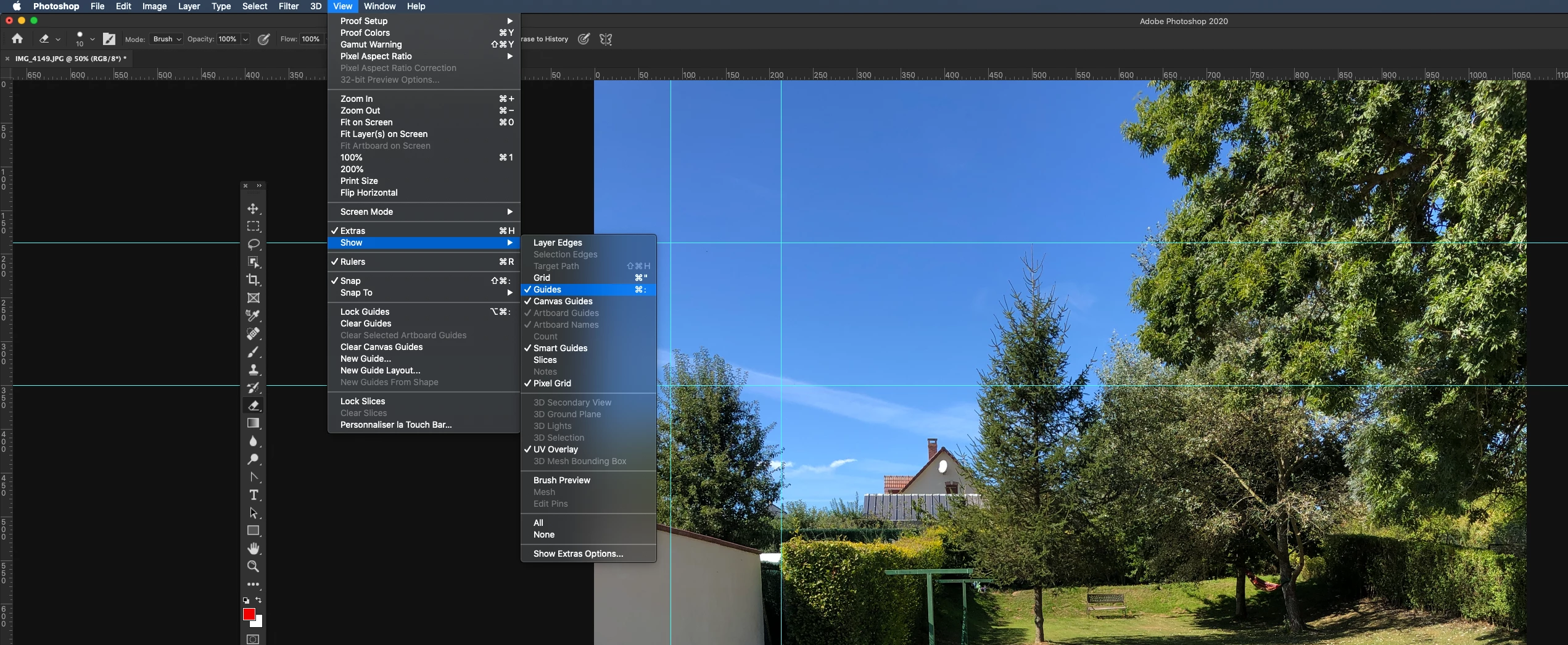The height and width of the screenshot is (645, 1568).
Task: Select the Pen tool
Action: 253,477
